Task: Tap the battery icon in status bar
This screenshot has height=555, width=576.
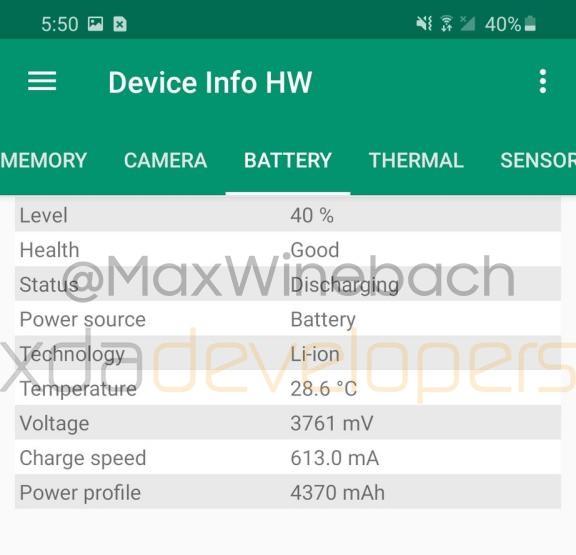Action: pos(530,24)
